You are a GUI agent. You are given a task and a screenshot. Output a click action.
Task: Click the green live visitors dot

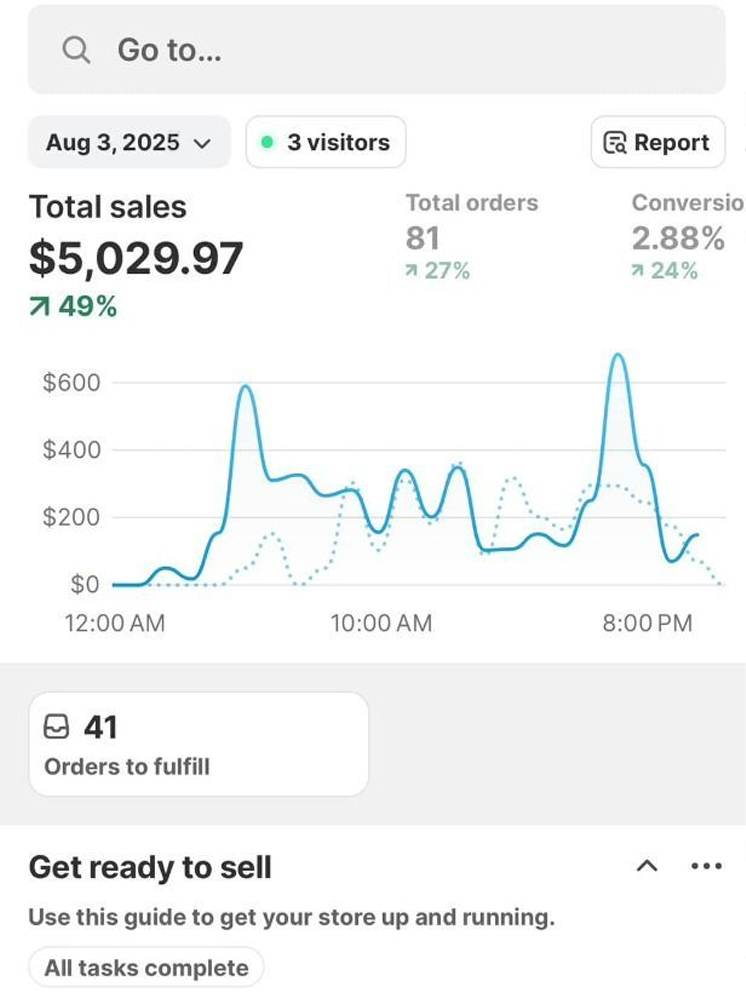point(267,142)
